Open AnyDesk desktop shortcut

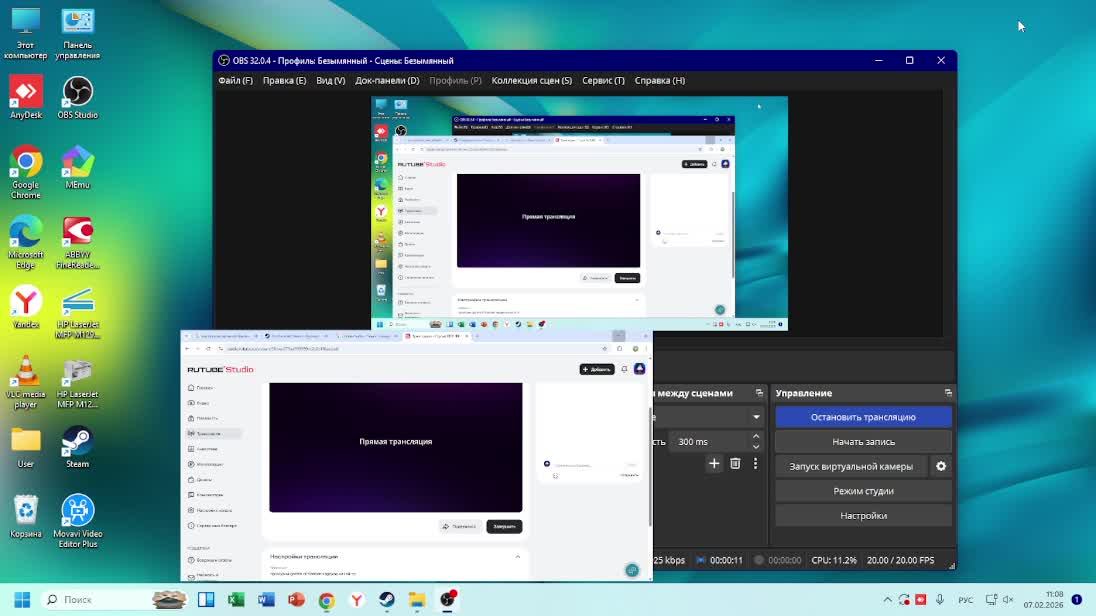pos(26,97)
